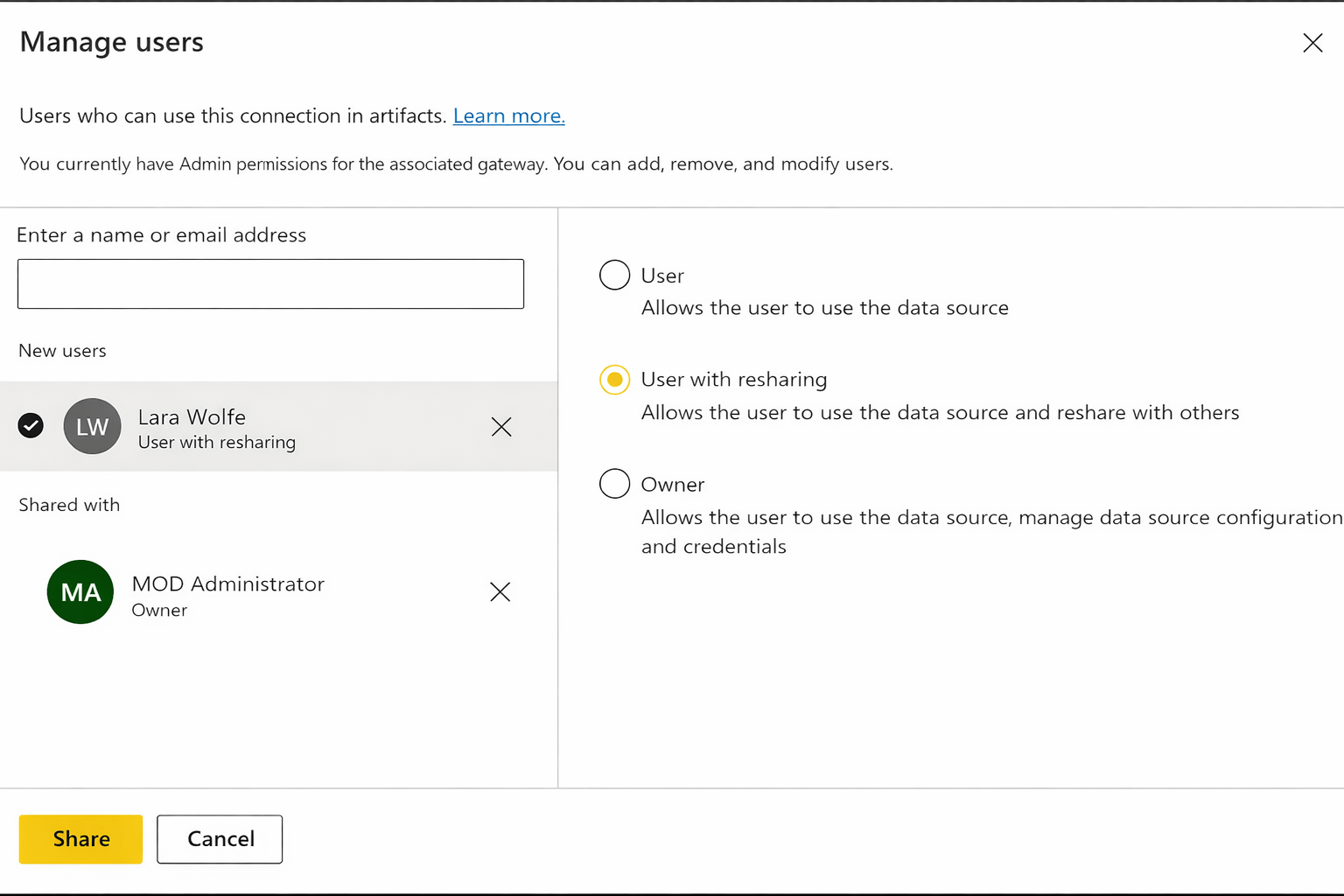Remove MOD Administrator from shared list
This screenshot has height=896, width=1344.
(500, 592)
